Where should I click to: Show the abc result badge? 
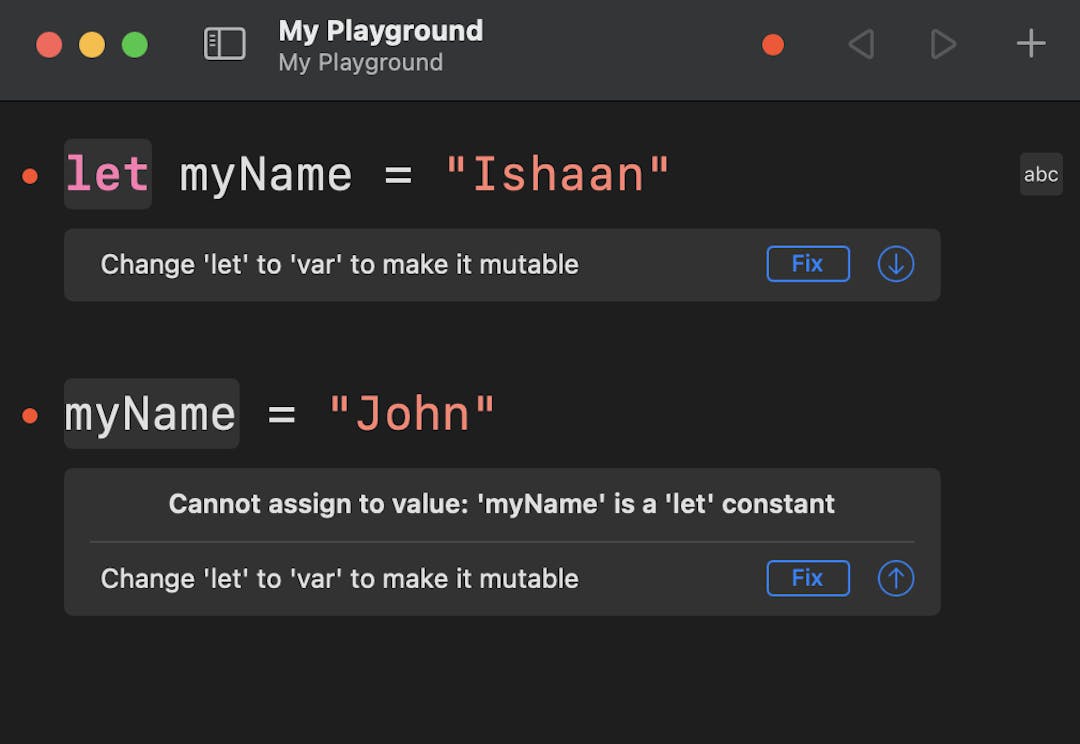tap(1040, 174)
